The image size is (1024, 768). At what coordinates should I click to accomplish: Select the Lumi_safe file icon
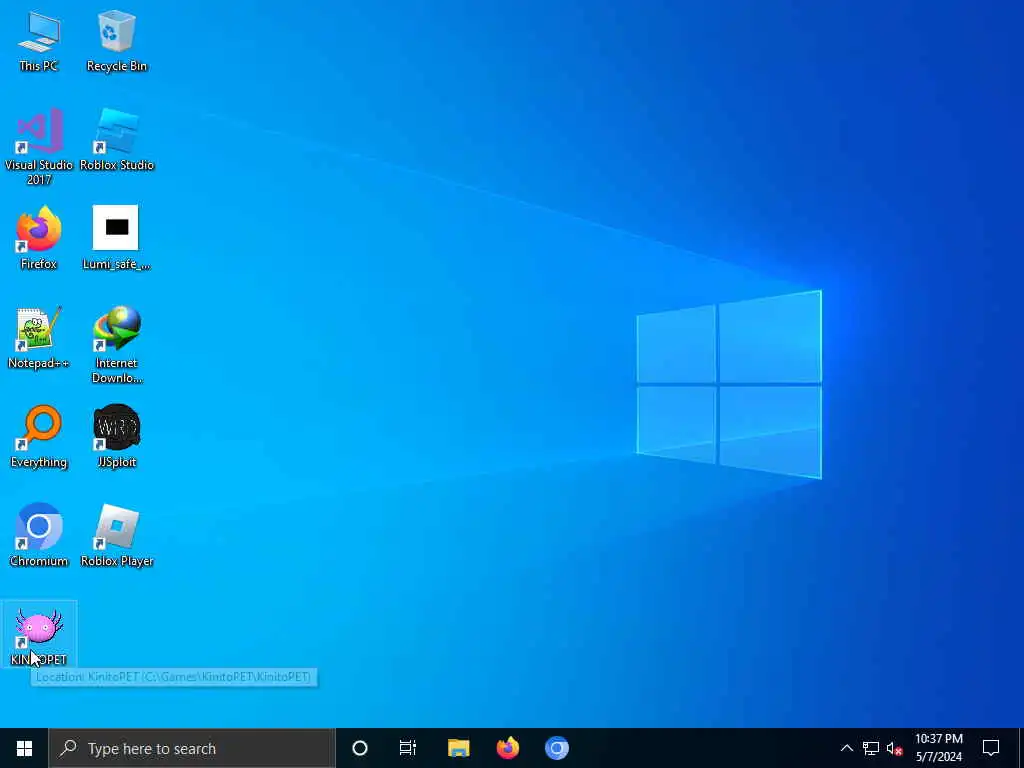(x=116, y=238)
